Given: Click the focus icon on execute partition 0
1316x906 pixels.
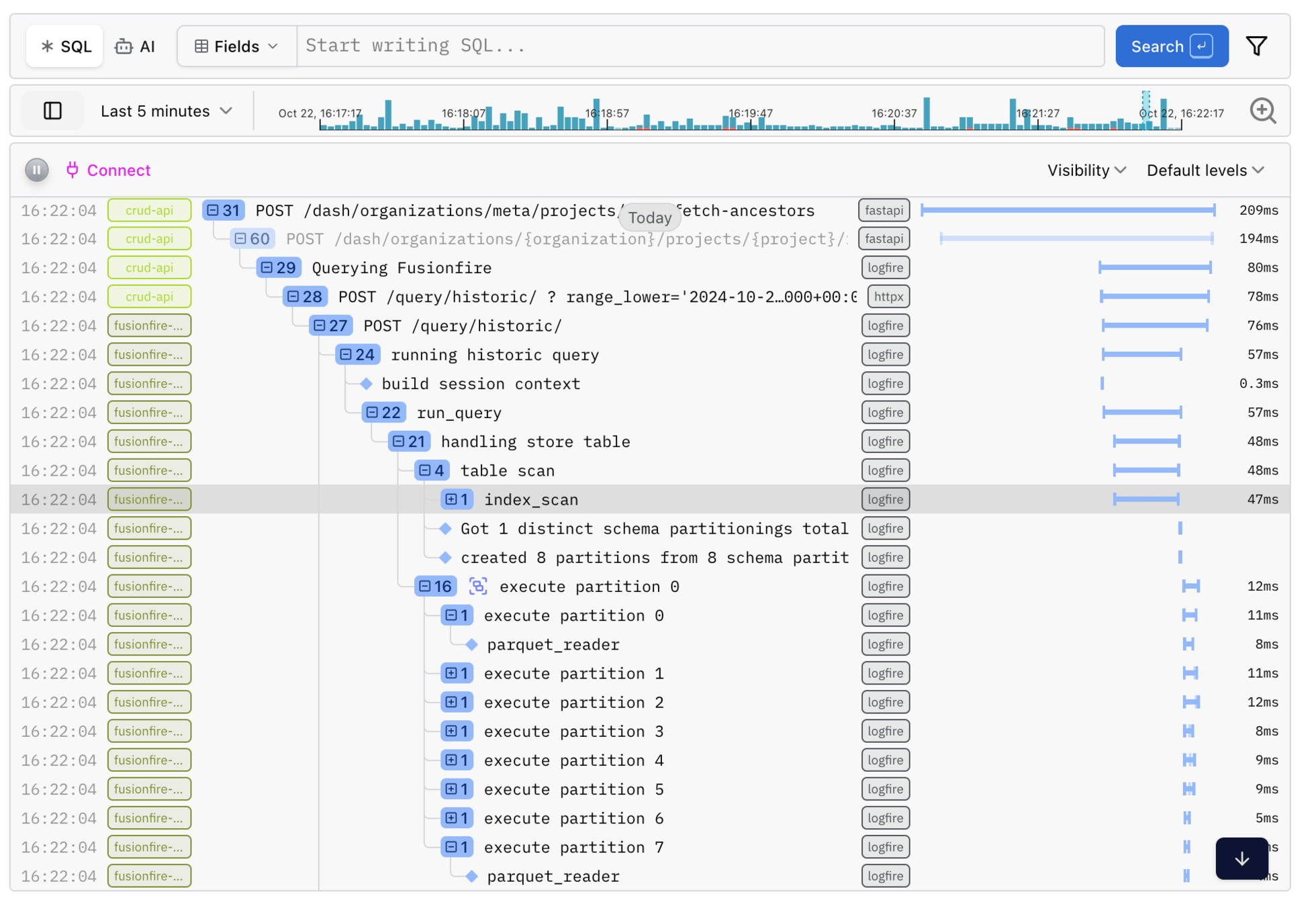Looking at the screenshot, I should 477,587.
